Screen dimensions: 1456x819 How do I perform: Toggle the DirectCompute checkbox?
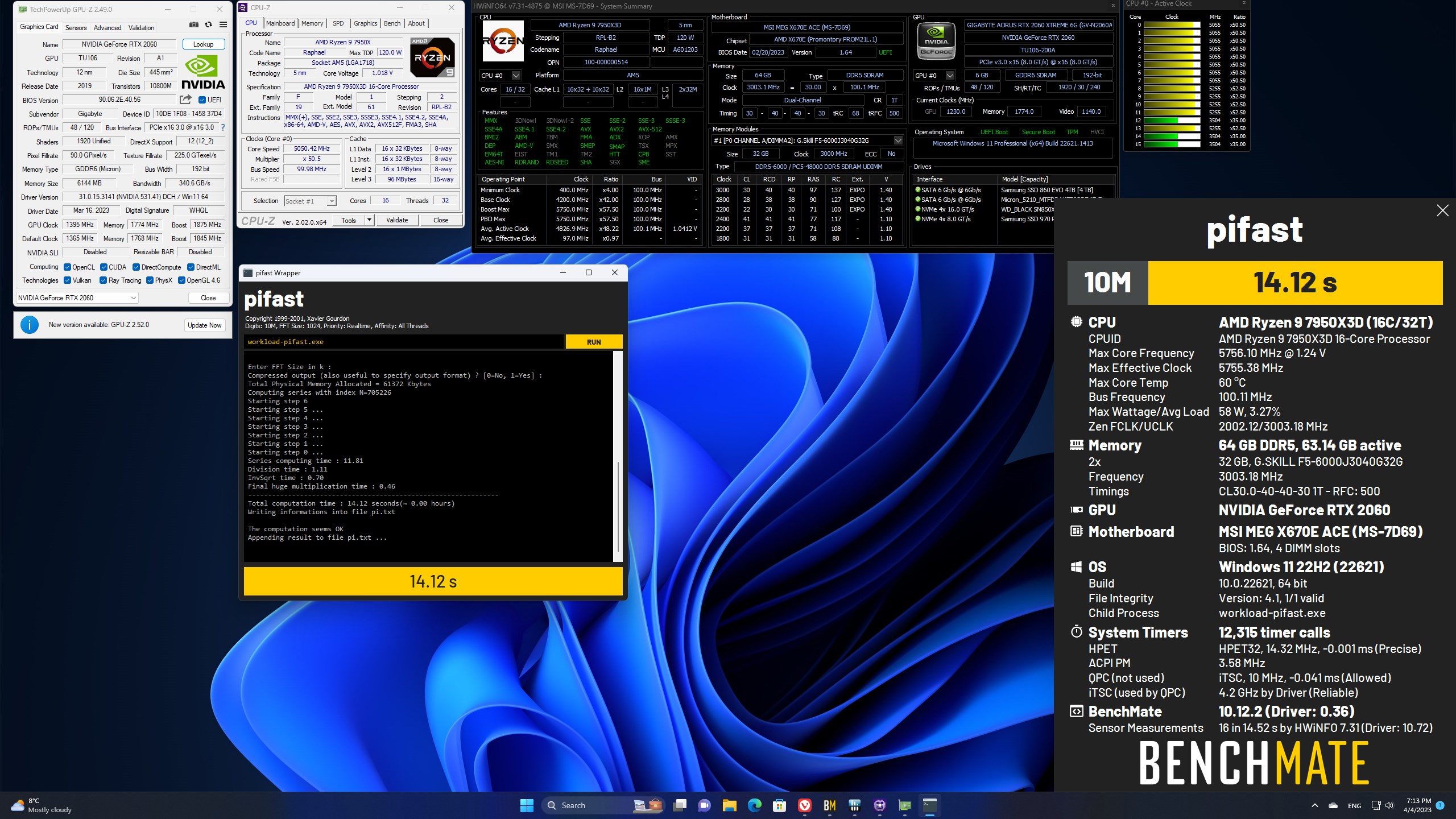pyautogui.click(x=136, y=267)
